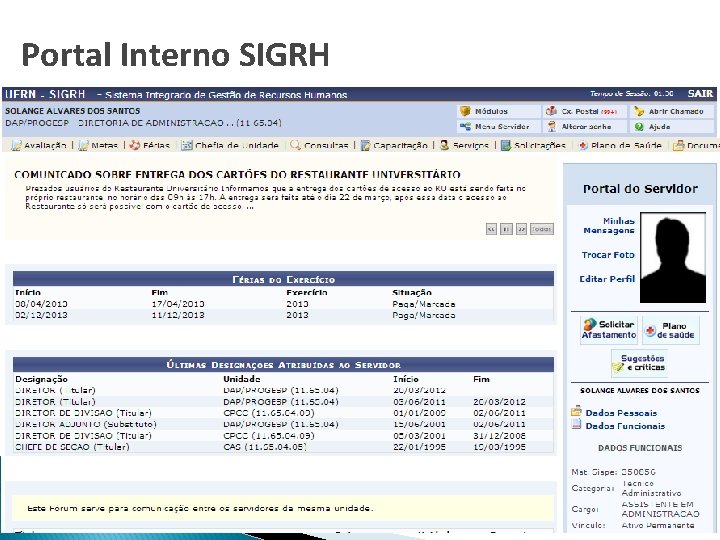Click the Solicitar Afastamento button

point(609,330)
